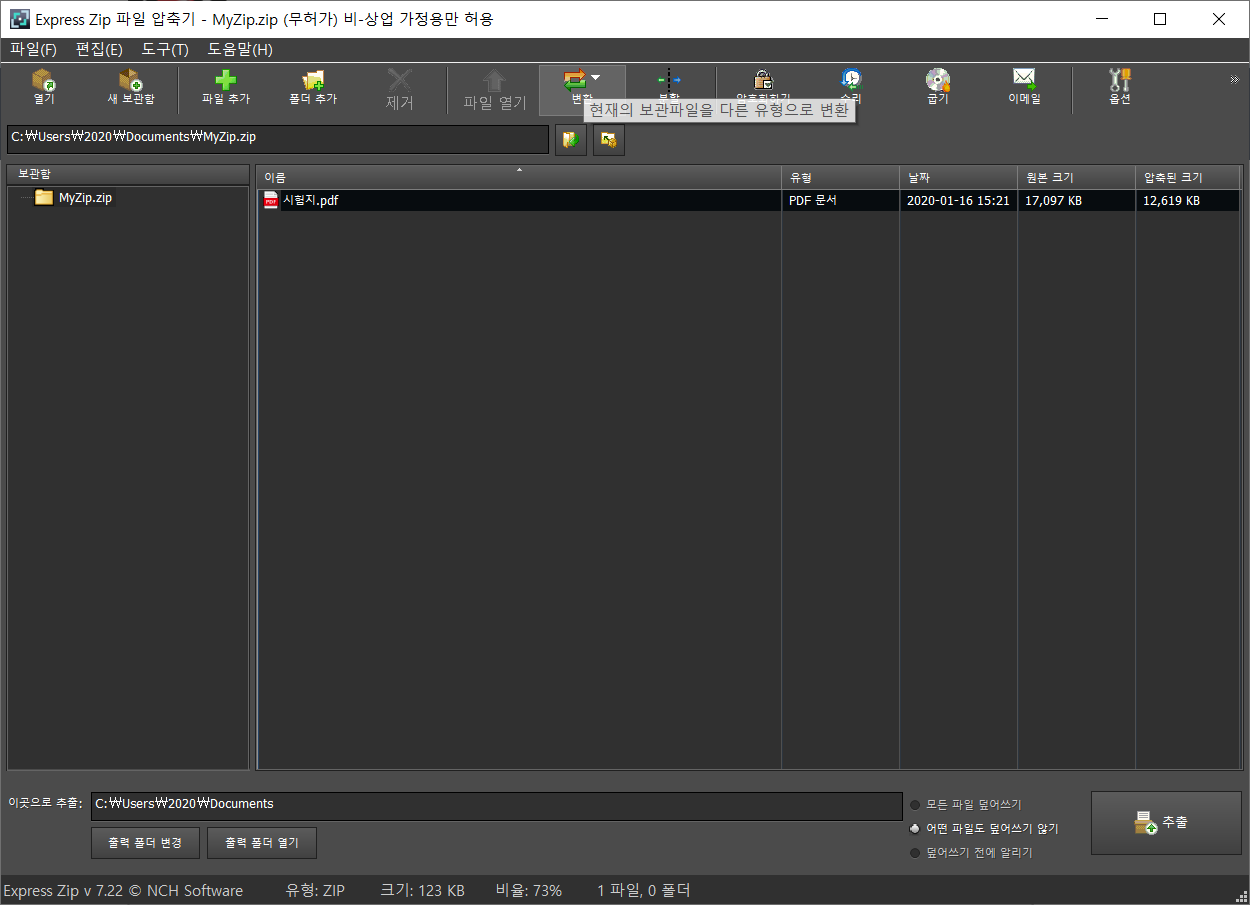
Task: Sort by the 날짜 column header
Action: (x=958, y=177)
